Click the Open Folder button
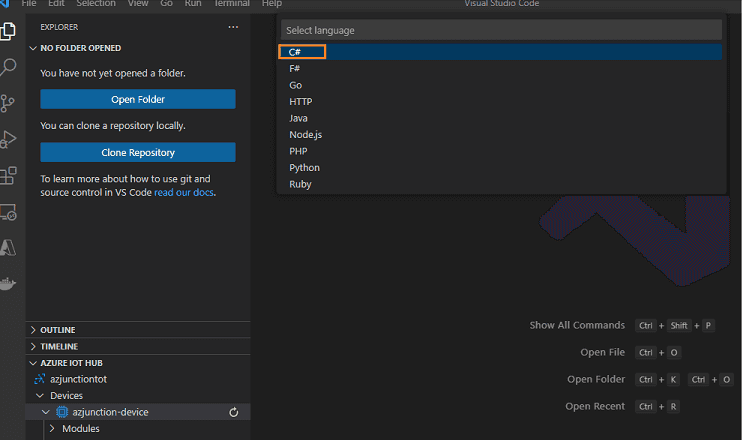Image resolution: width=742 pixels, height=440 pixels. [x=138, y=99]
